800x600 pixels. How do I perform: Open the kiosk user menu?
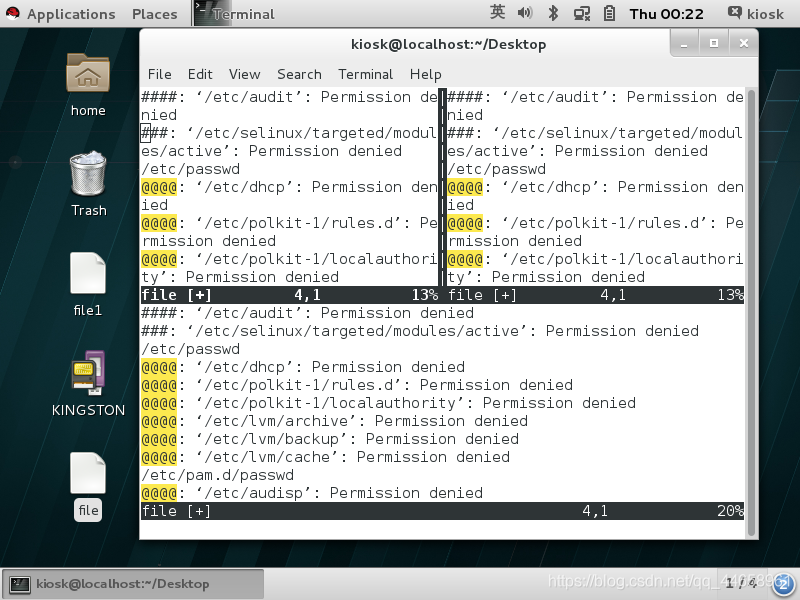point(756,13)
